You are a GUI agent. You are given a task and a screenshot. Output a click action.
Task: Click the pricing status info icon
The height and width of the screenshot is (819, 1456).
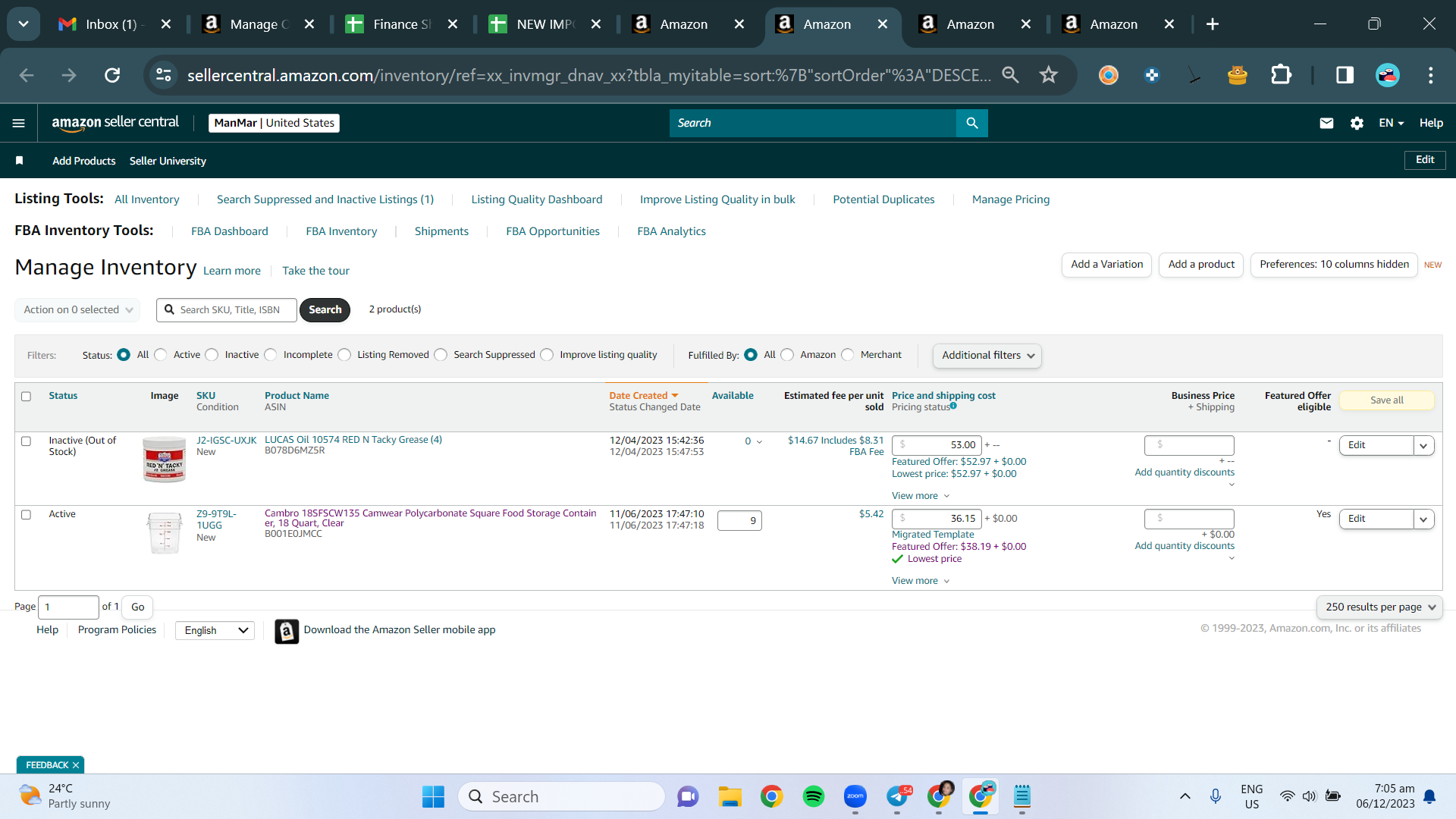point(953,406)
